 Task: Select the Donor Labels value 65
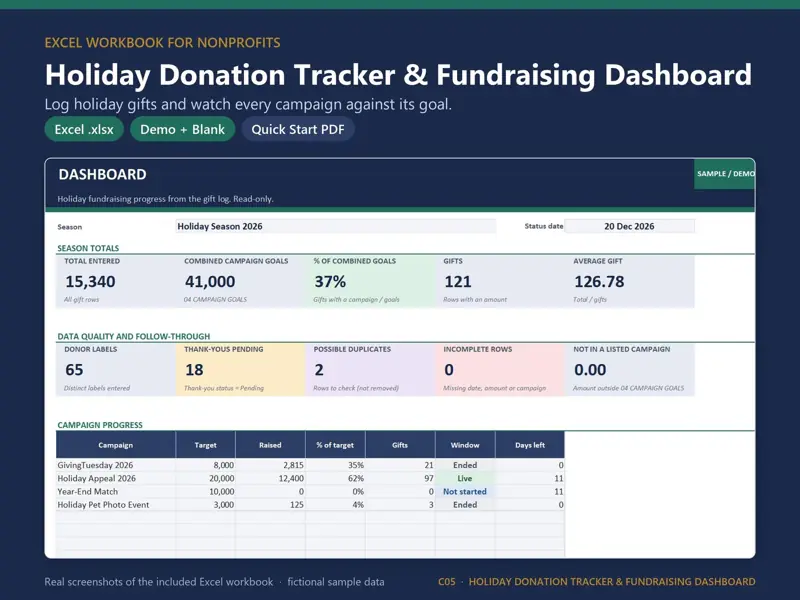point(74,370)
